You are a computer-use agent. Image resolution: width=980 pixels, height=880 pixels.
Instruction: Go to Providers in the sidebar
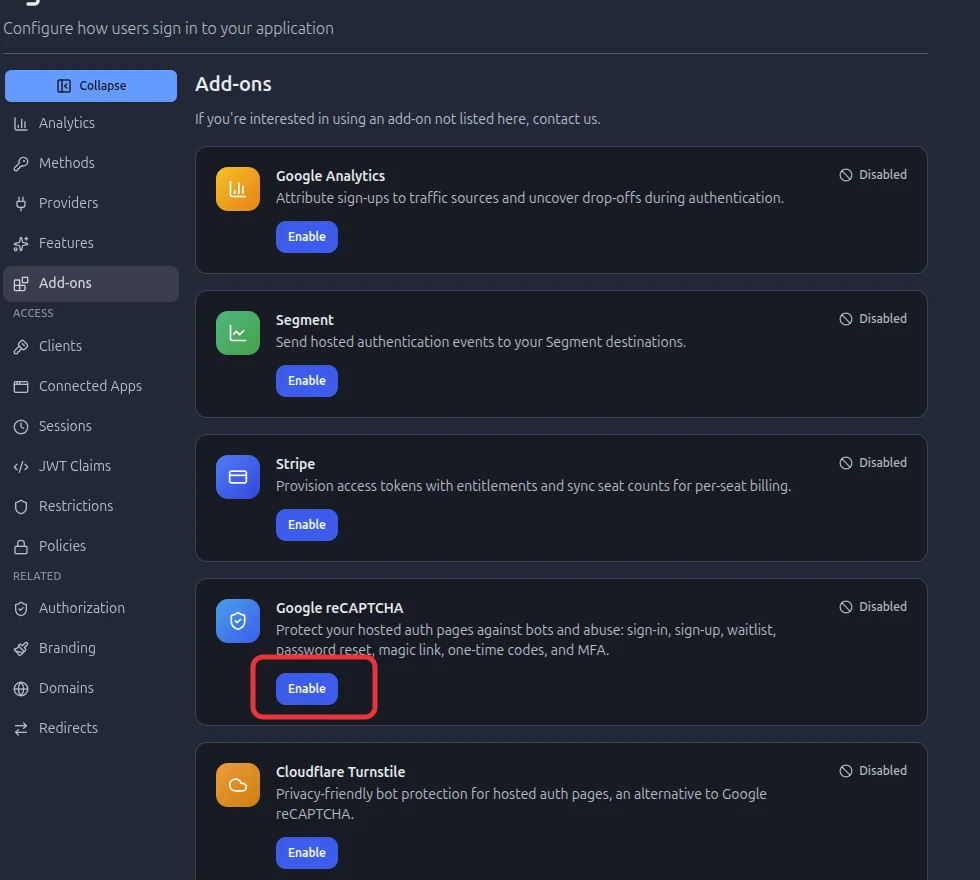point(91,203)
